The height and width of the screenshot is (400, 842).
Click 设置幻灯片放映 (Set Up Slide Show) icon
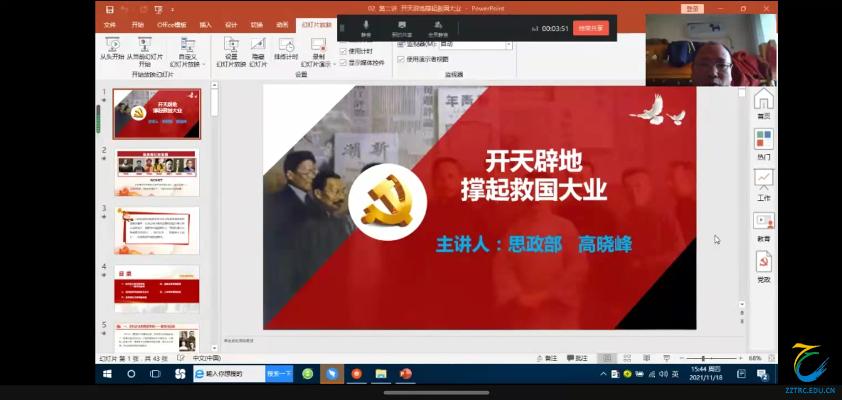coord(231,45)
